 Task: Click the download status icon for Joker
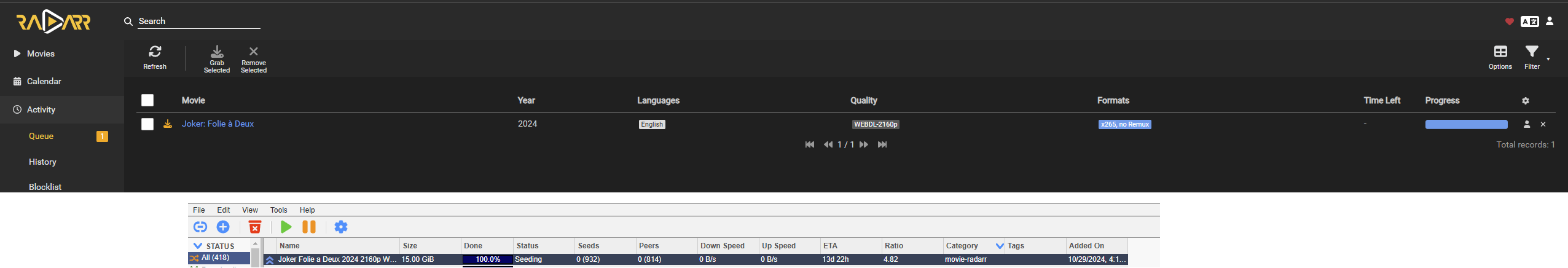(x=167, y=124)
